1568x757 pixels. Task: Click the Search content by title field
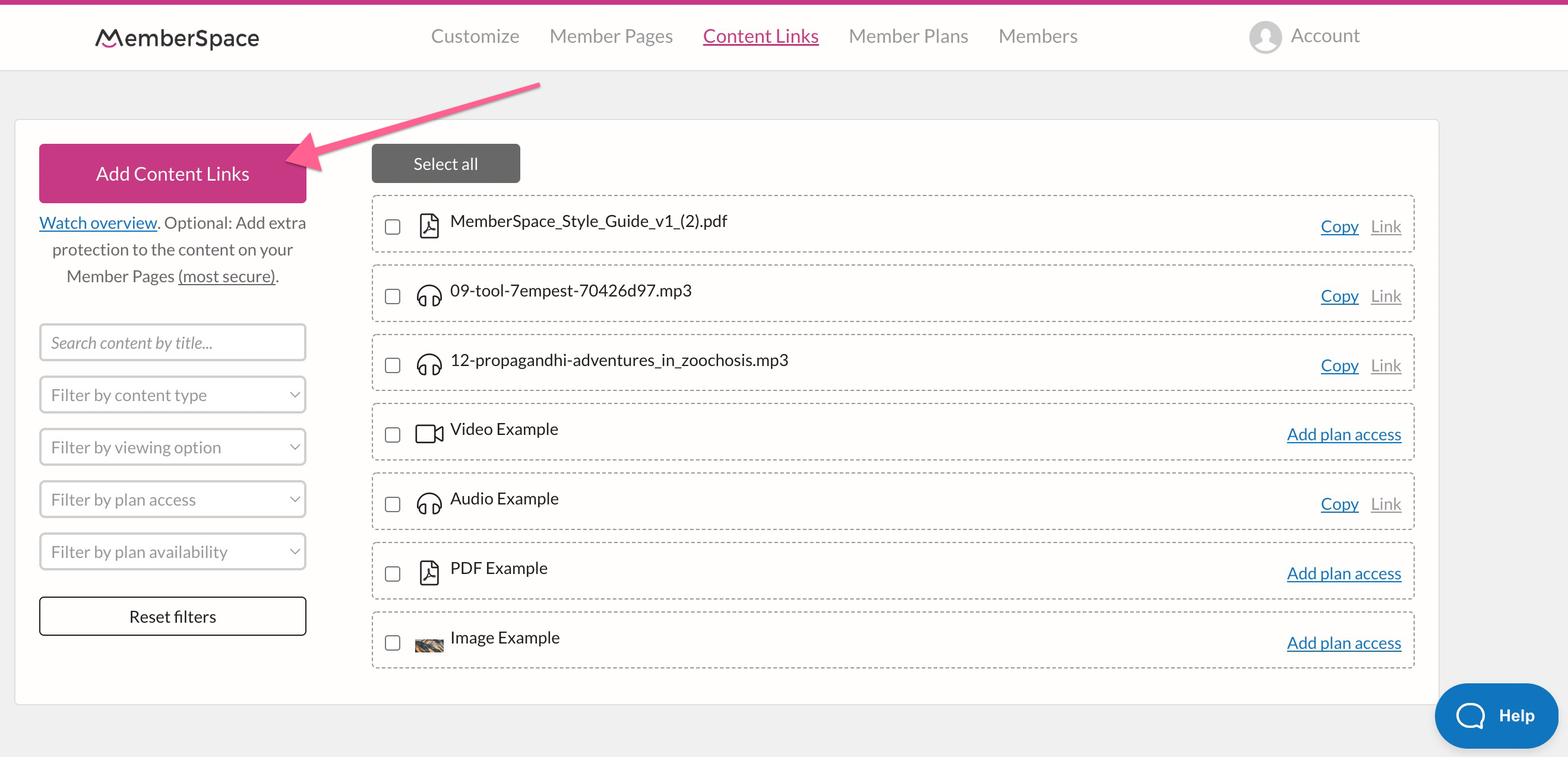(172, 342)
